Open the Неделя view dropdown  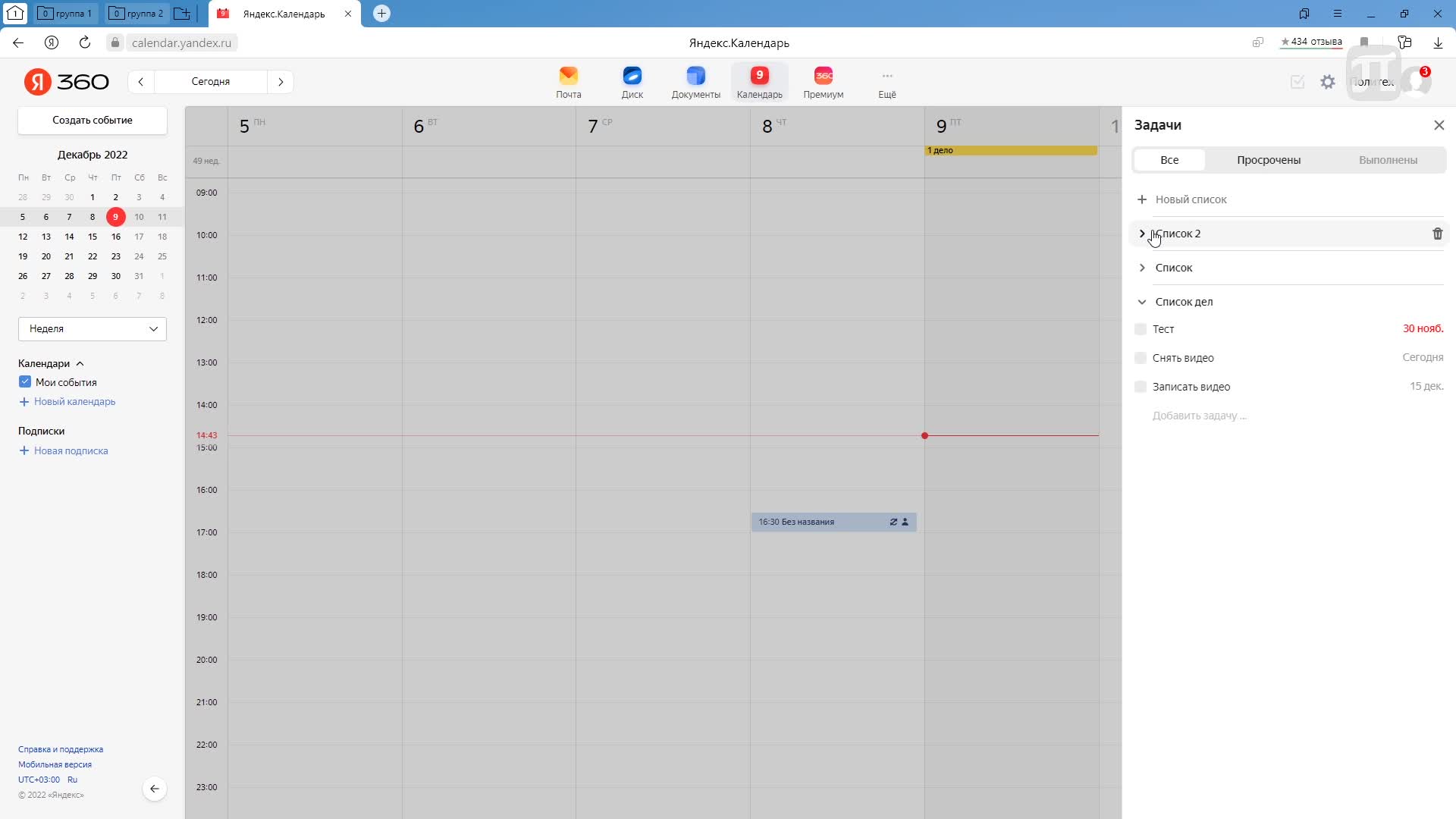click(x=93, y=329)
